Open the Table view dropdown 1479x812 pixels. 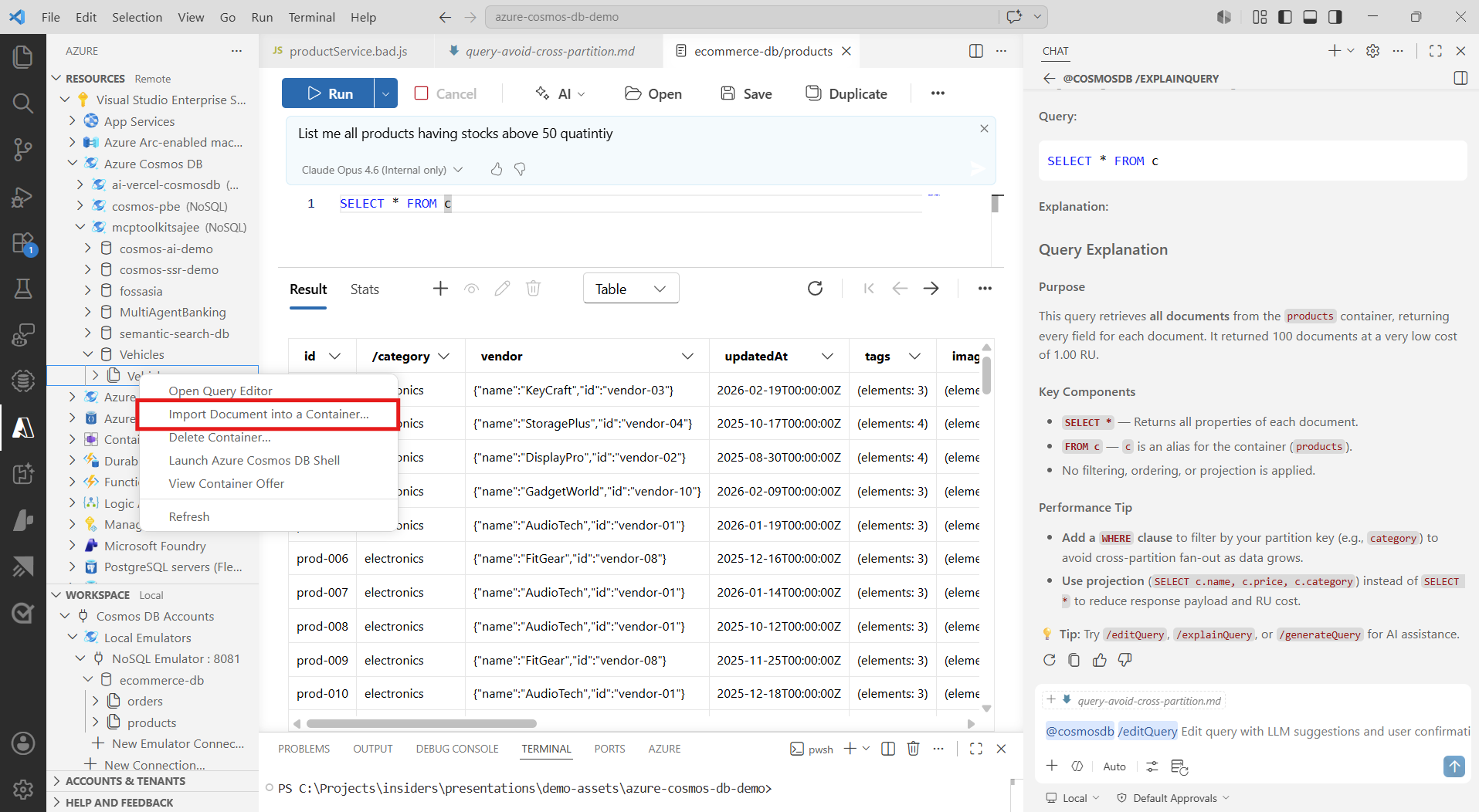point(631,289)
